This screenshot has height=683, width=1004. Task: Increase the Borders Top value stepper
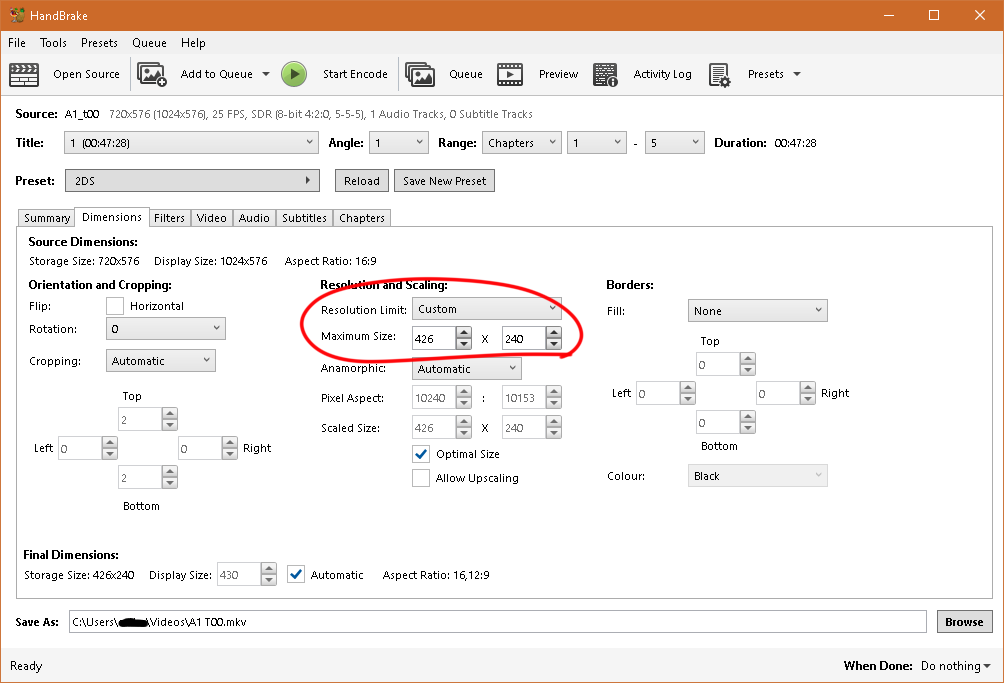coord(748,359)
